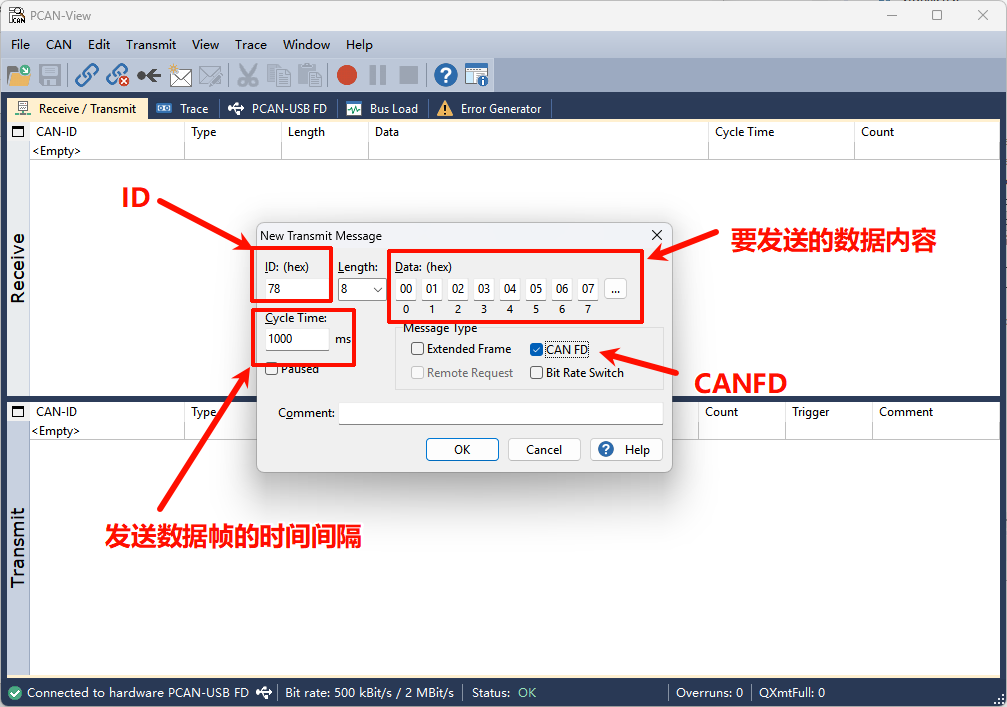1007x707 pixels.
Task: Click the Connect link icon in toolbar
Action: [x=87, y=75]
